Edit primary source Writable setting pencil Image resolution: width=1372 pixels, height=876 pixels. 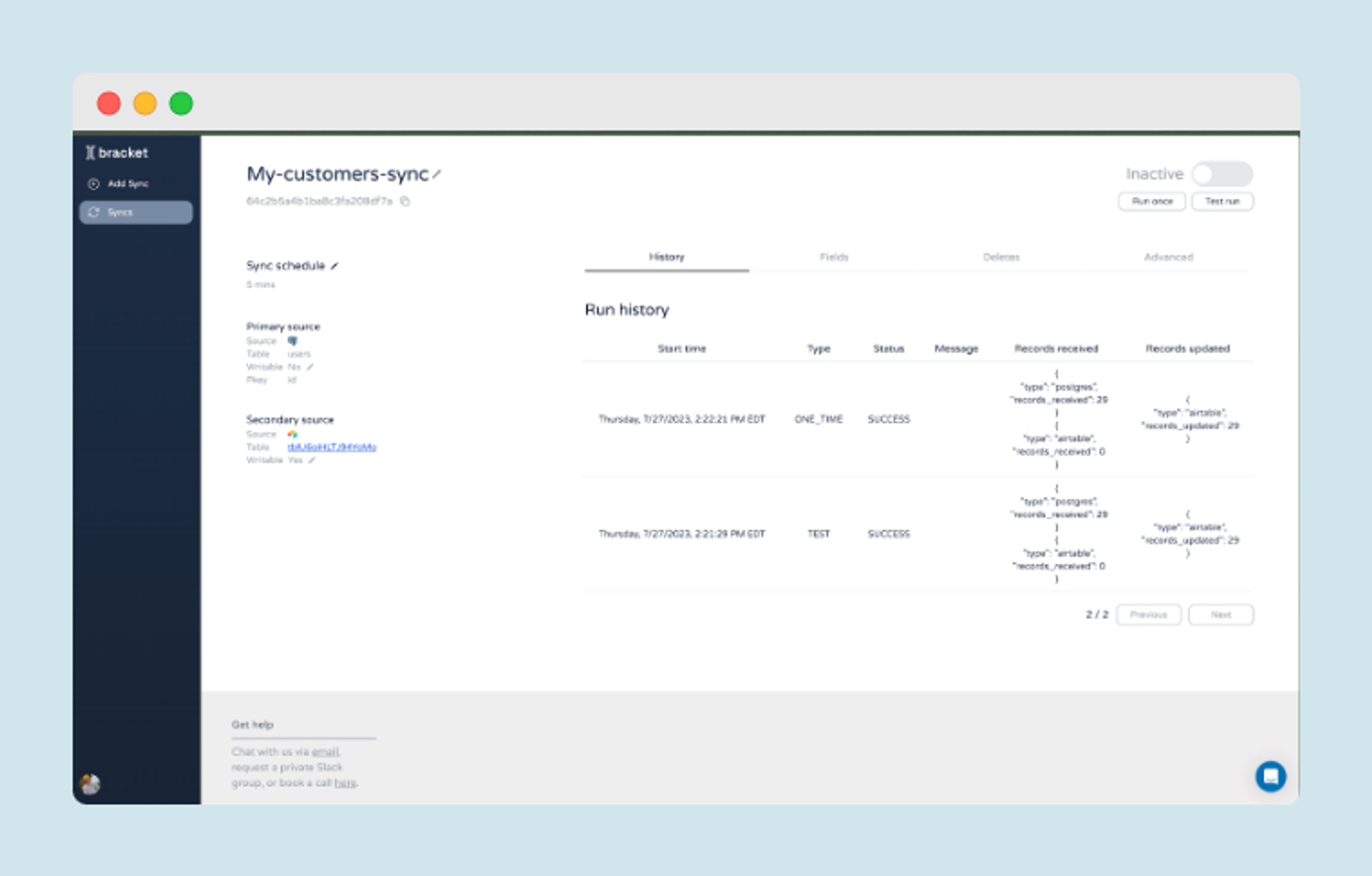310,367
